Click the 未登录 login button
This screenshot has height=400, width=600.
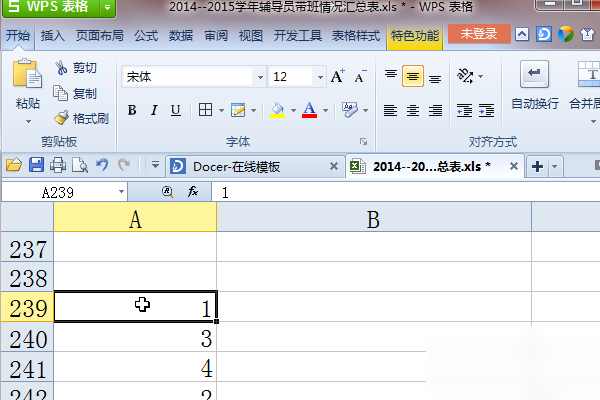click(x=479, y=34)
